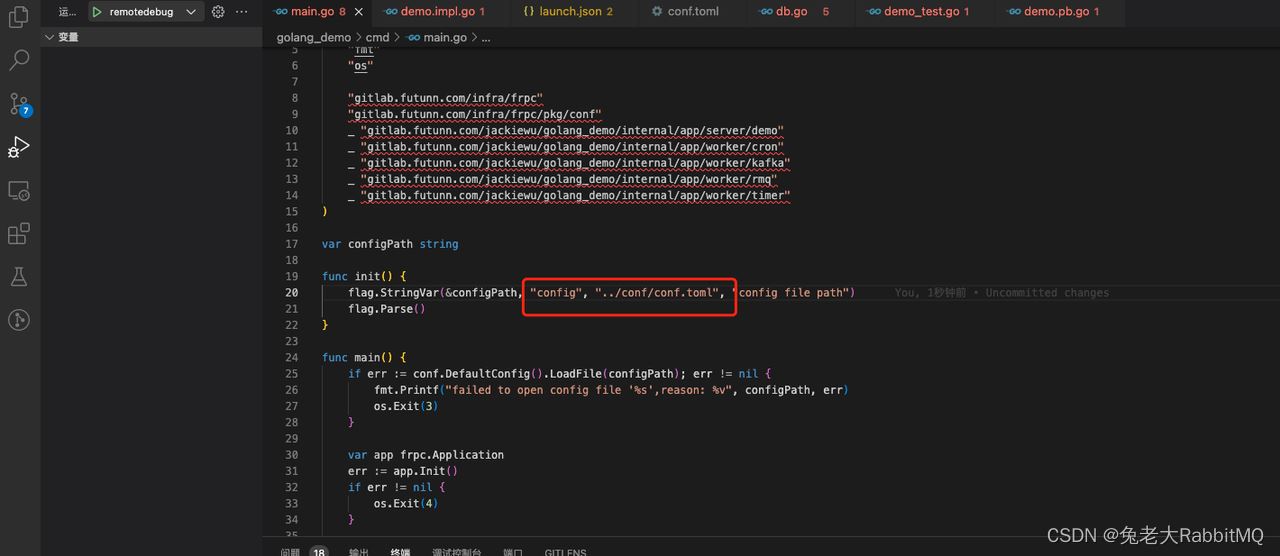Collapse the 变量 (Variables) section
Viewport: 1280px width, 556px height.
coord(50,37)
